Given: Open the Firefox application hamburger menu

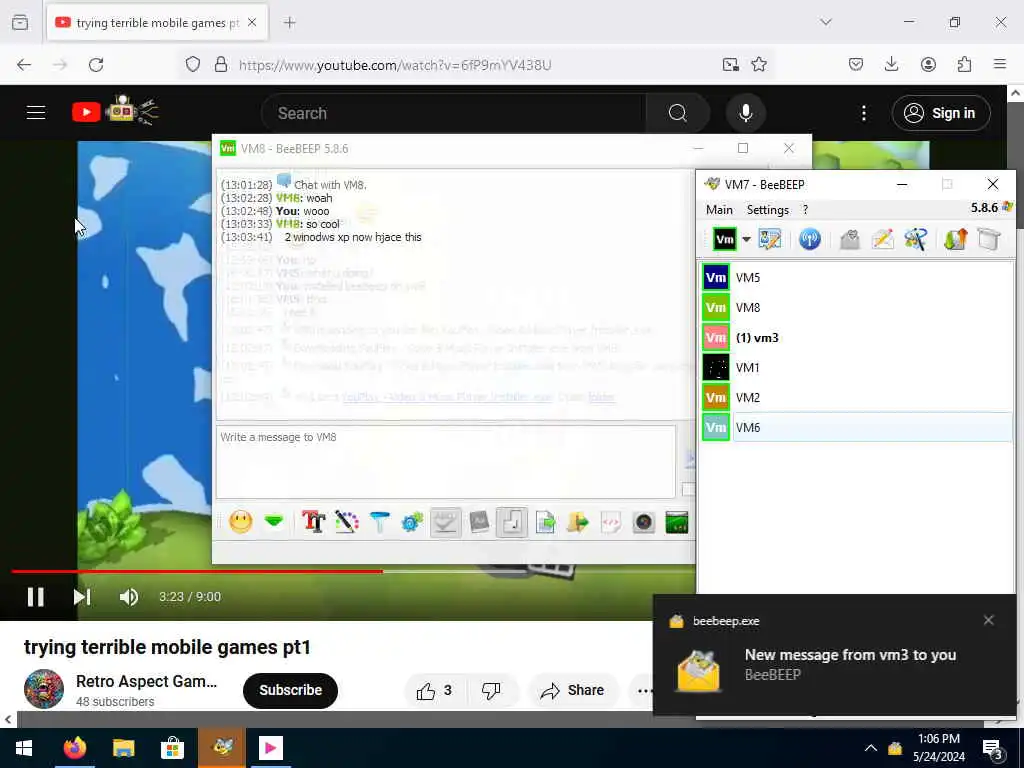Looking at the screenshot, I should pyautogui.click(x=1000, y=64).
